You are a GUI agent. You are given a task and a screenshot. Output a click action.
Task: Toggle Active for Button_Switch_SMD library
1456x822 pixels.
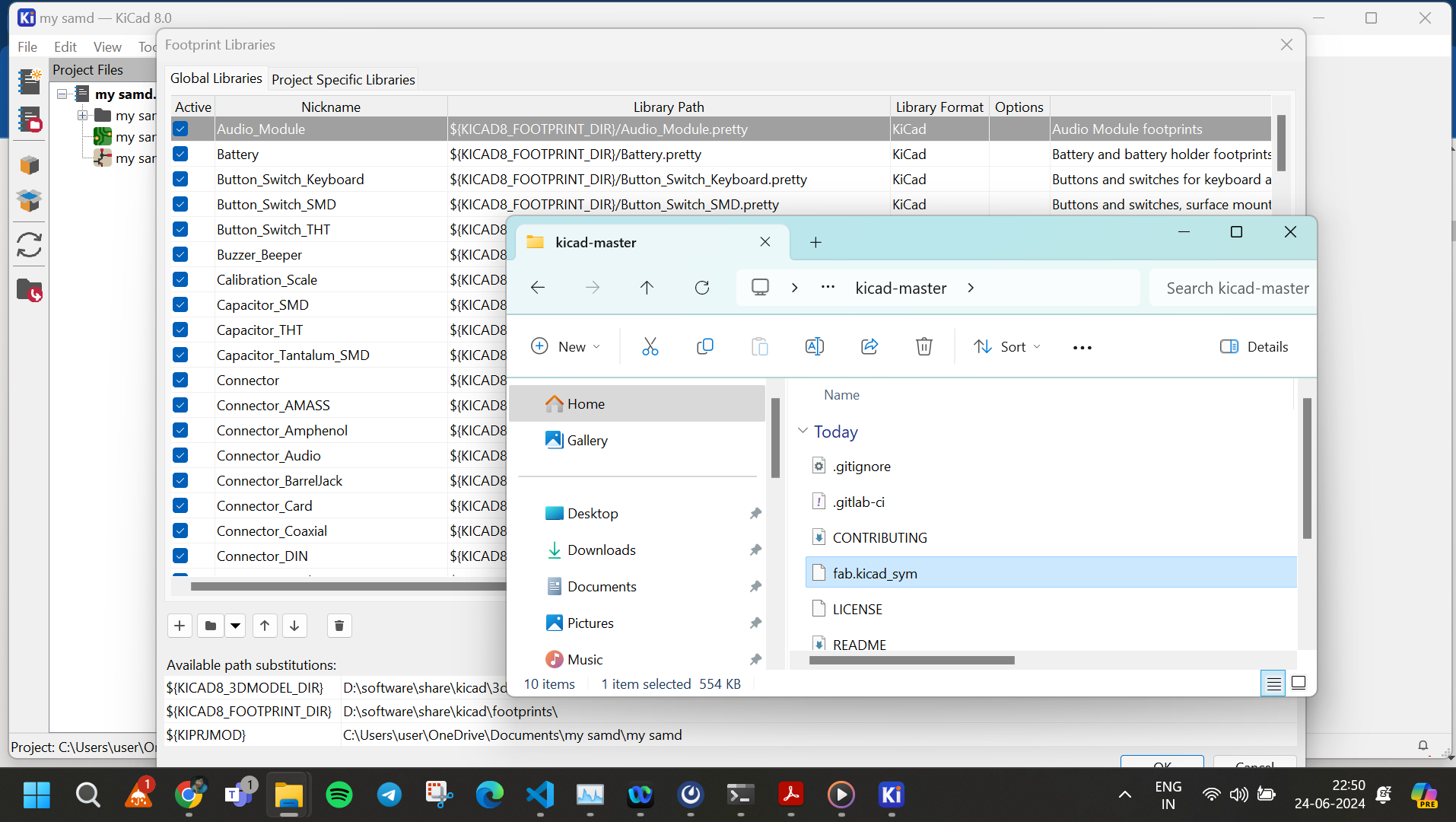(180, 204)
